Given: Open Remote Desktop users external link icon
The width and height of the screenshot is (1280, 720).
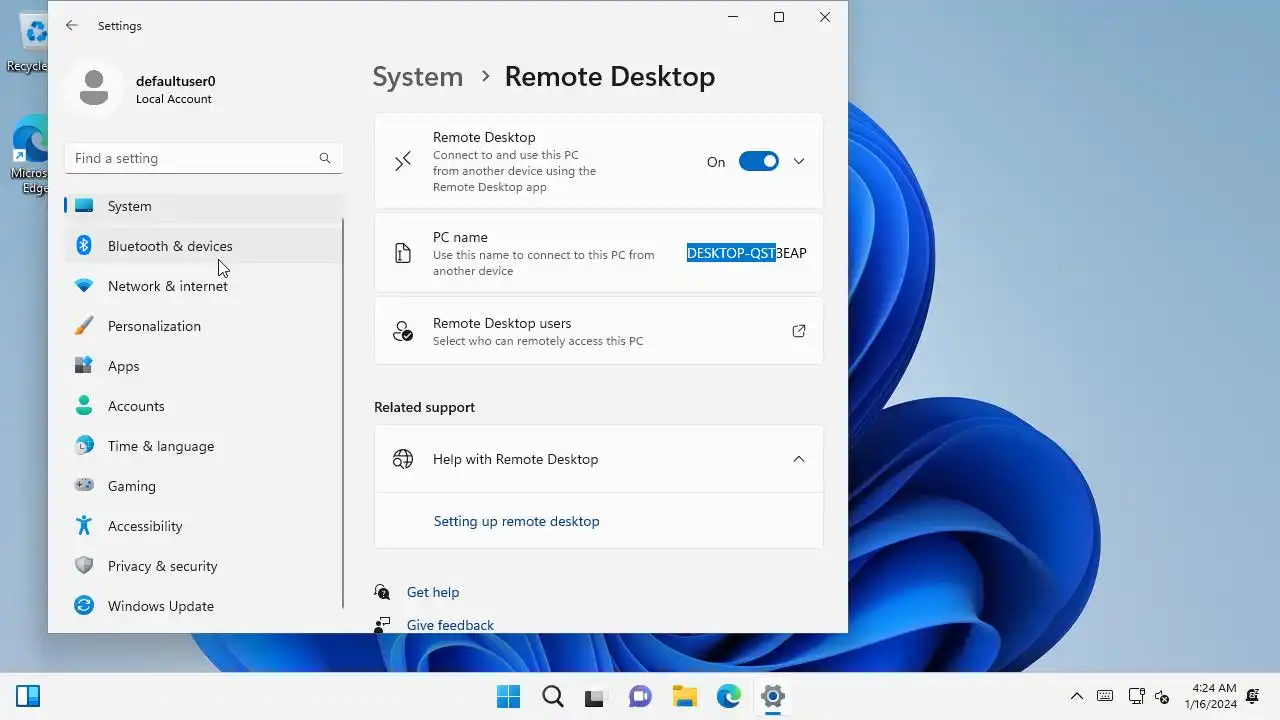Looking at the screenshot, I should pos(799,331).
